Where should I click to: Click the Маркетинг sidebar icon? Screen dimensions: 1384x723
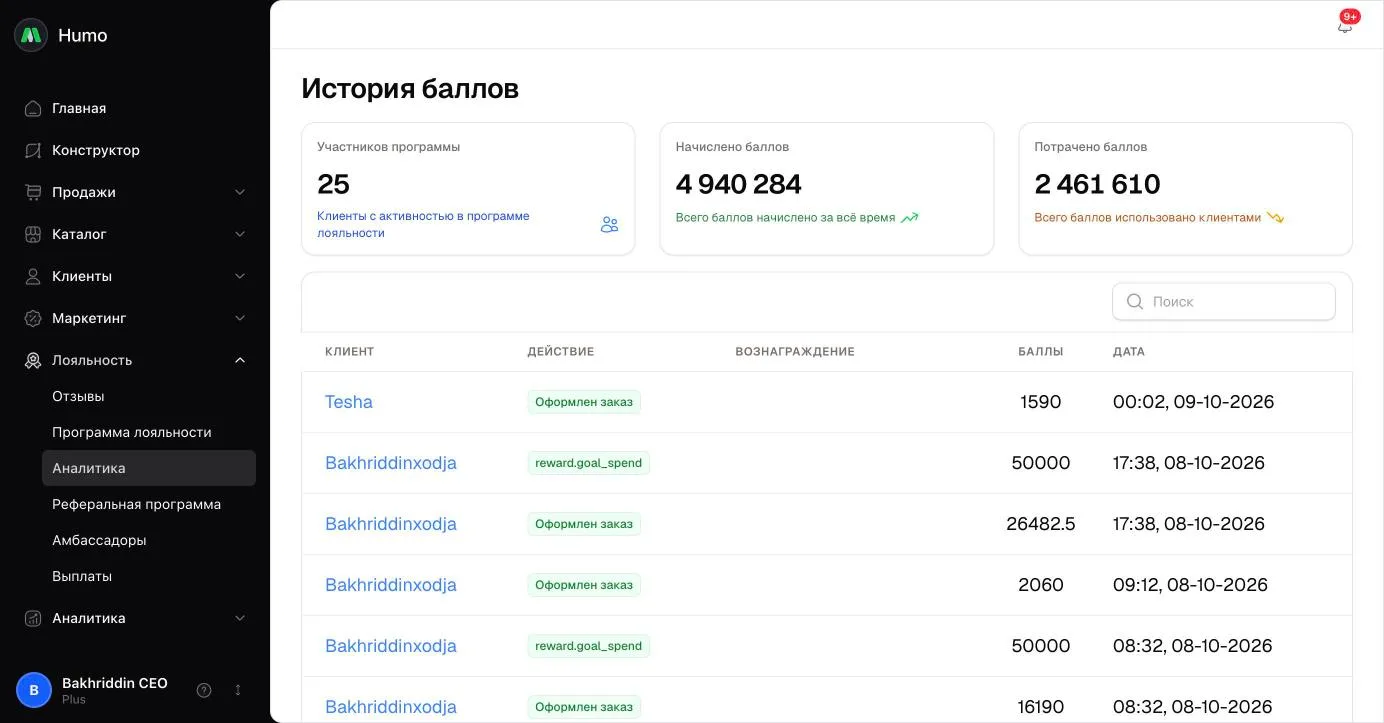click(x=33, y=318)
